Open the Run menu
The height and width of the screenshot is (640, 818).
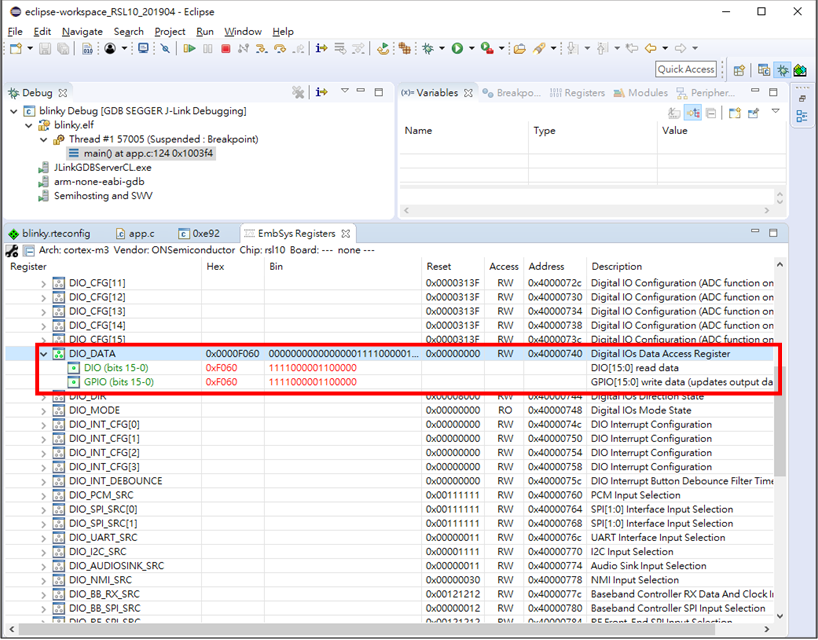coord(204,32)
